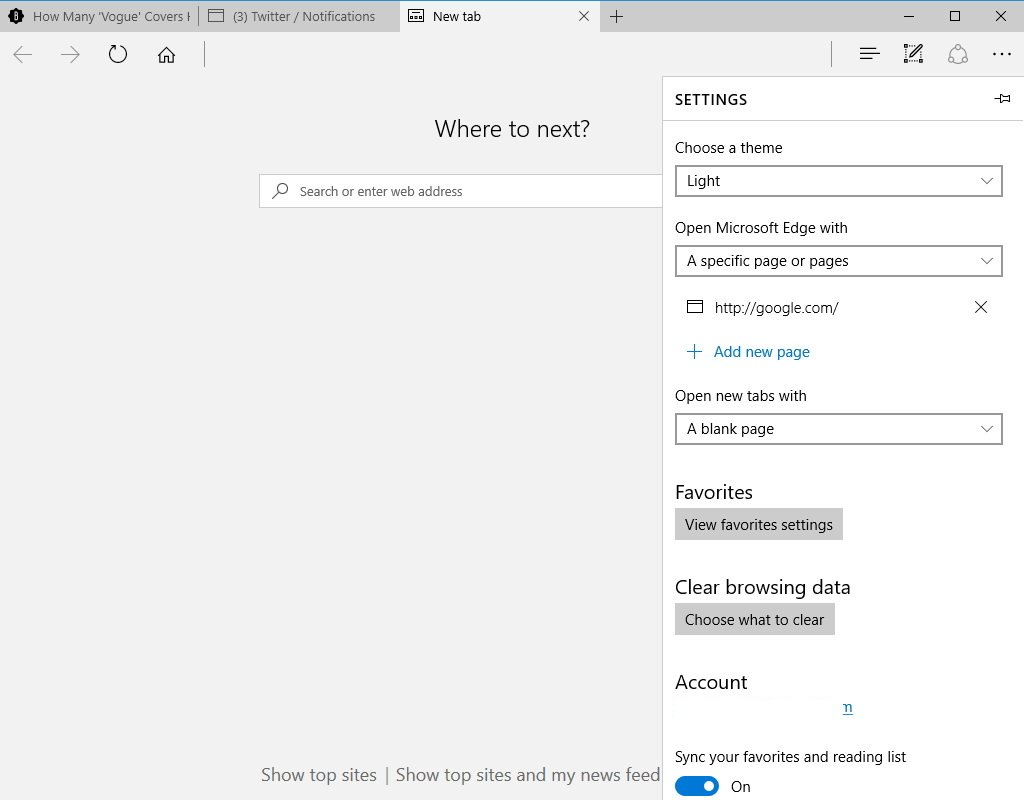Click the Show top sites link

pos(319,775)
